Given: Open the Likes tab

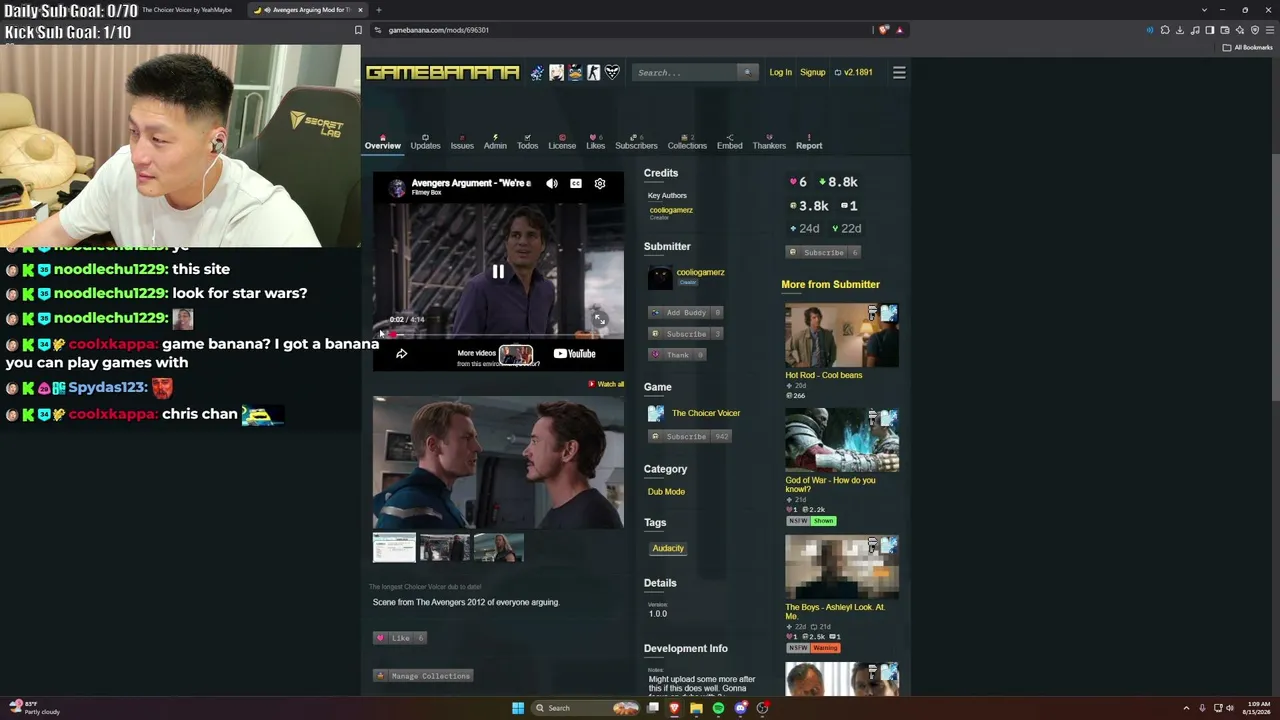Looking at the screenshot, I should (595, 142).
